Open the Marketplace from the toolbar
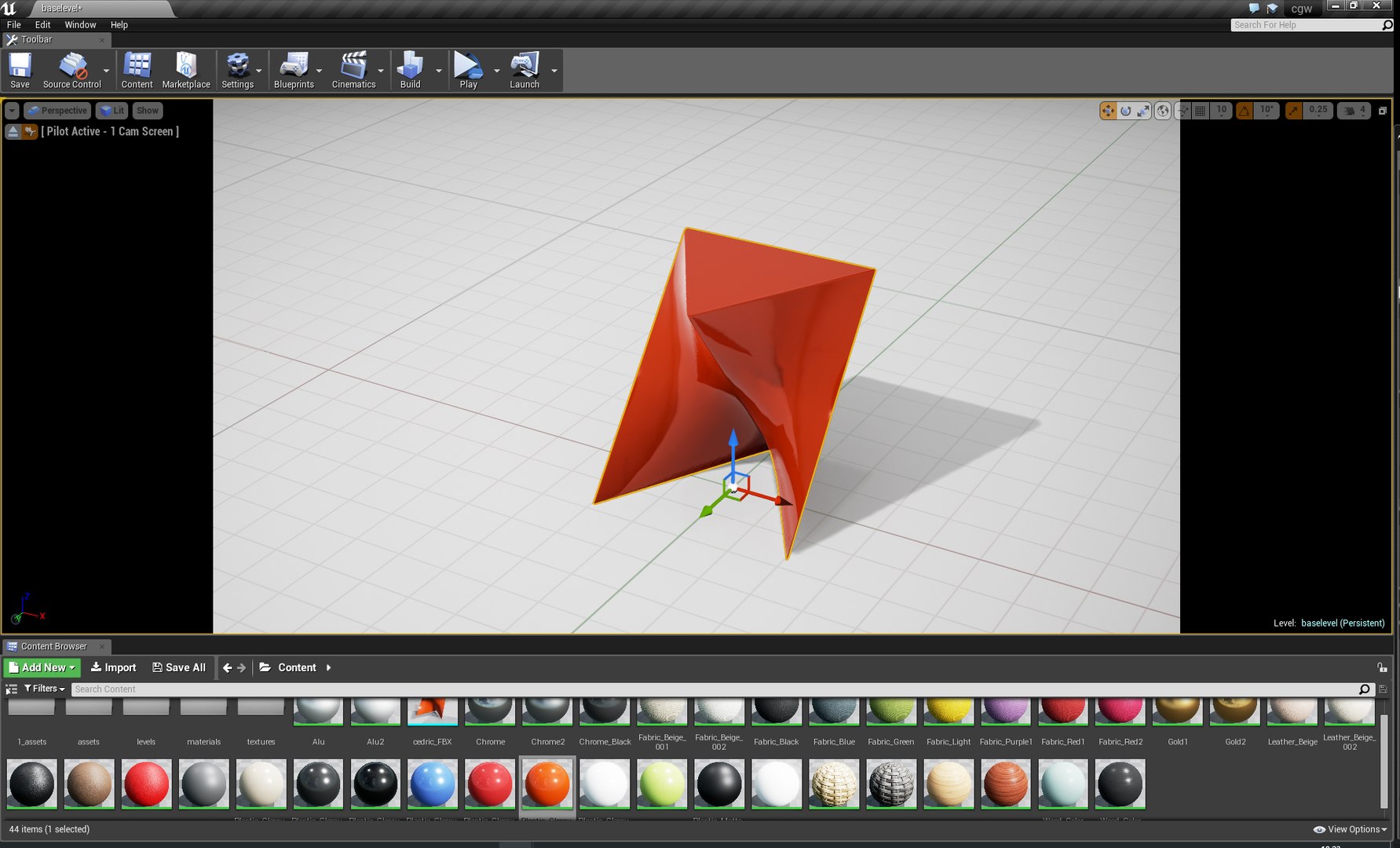The width and height of the screenshot is (1400, 848). (186, 71)
